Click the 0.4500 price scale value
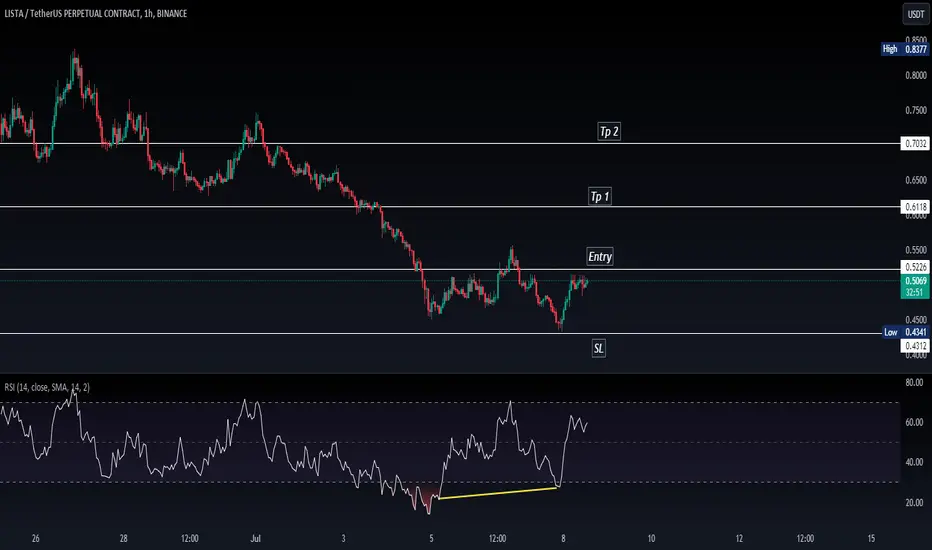The width and height of the screenshot is (932, 550). (916, 320)
